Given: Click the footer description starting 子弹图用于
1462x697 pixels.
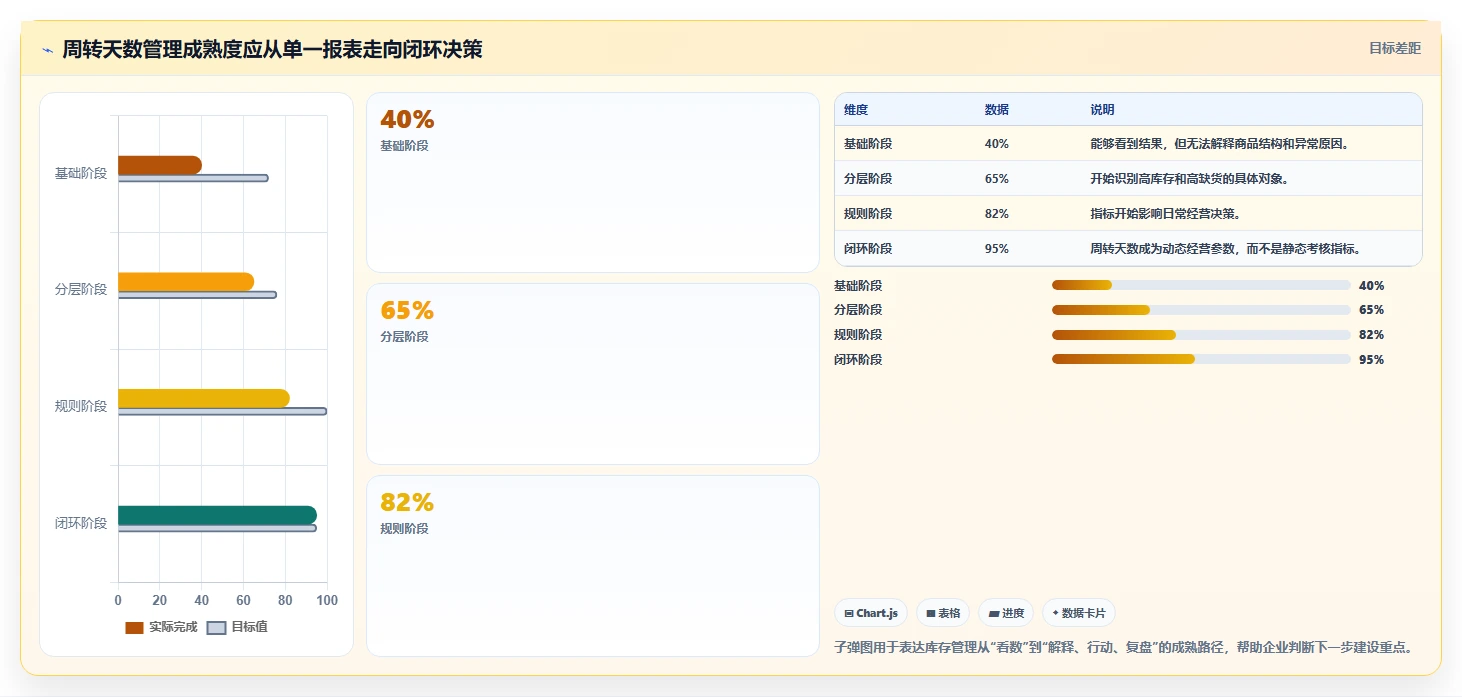Looking at the screenshot, I should click(1125, 647).
